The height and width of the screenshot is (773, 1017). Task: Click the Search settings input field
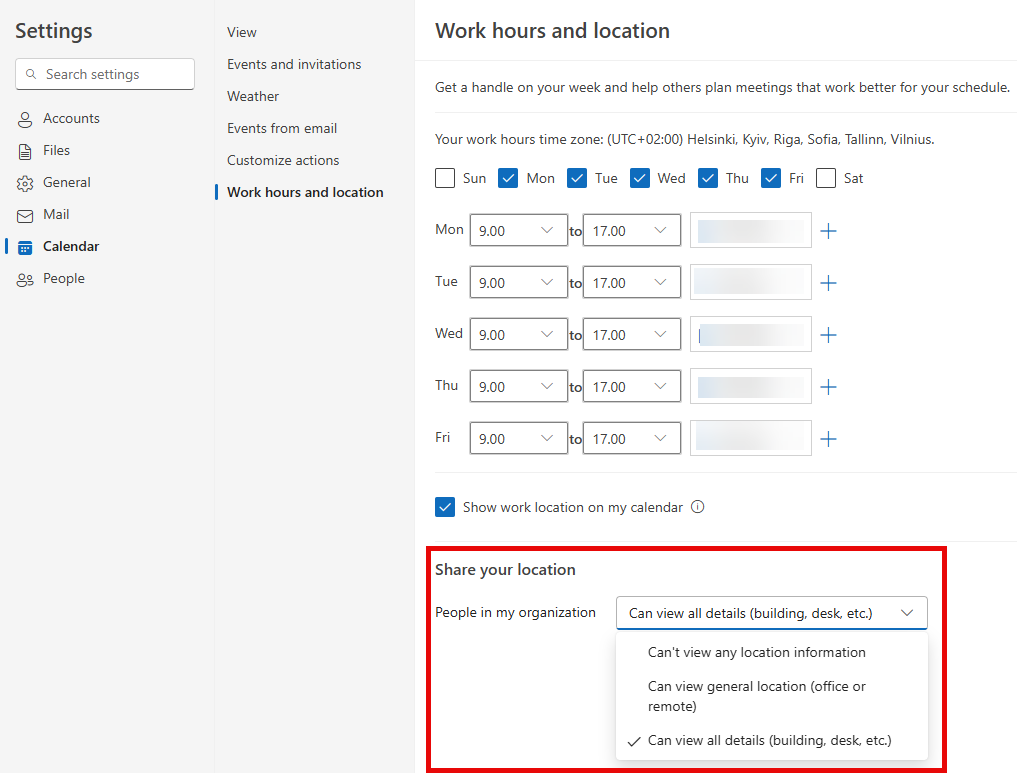click(104, 74)
